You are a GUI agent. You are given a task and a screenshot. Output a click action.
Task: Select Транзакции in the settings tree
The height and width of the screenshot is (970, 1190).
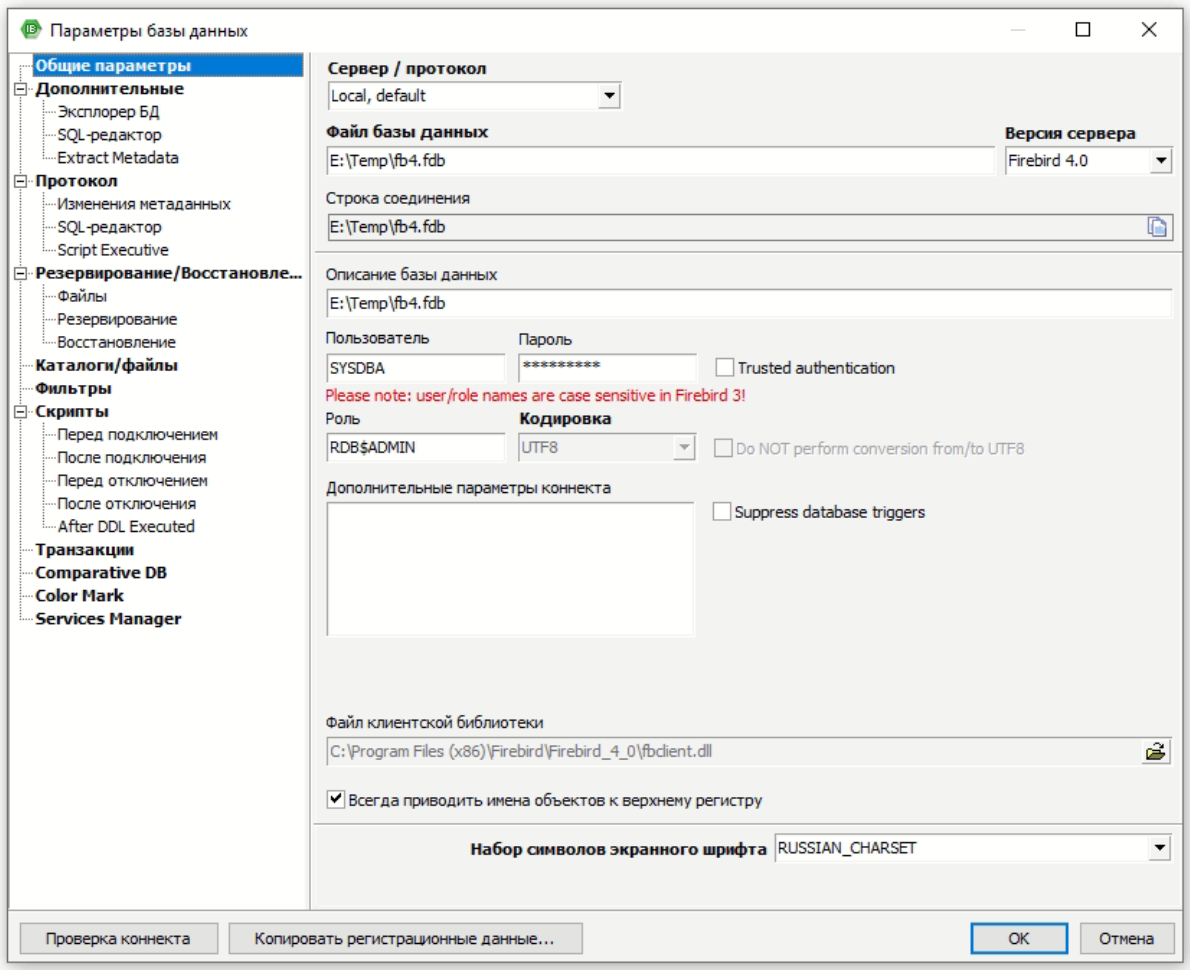click(x=85, y=550)
